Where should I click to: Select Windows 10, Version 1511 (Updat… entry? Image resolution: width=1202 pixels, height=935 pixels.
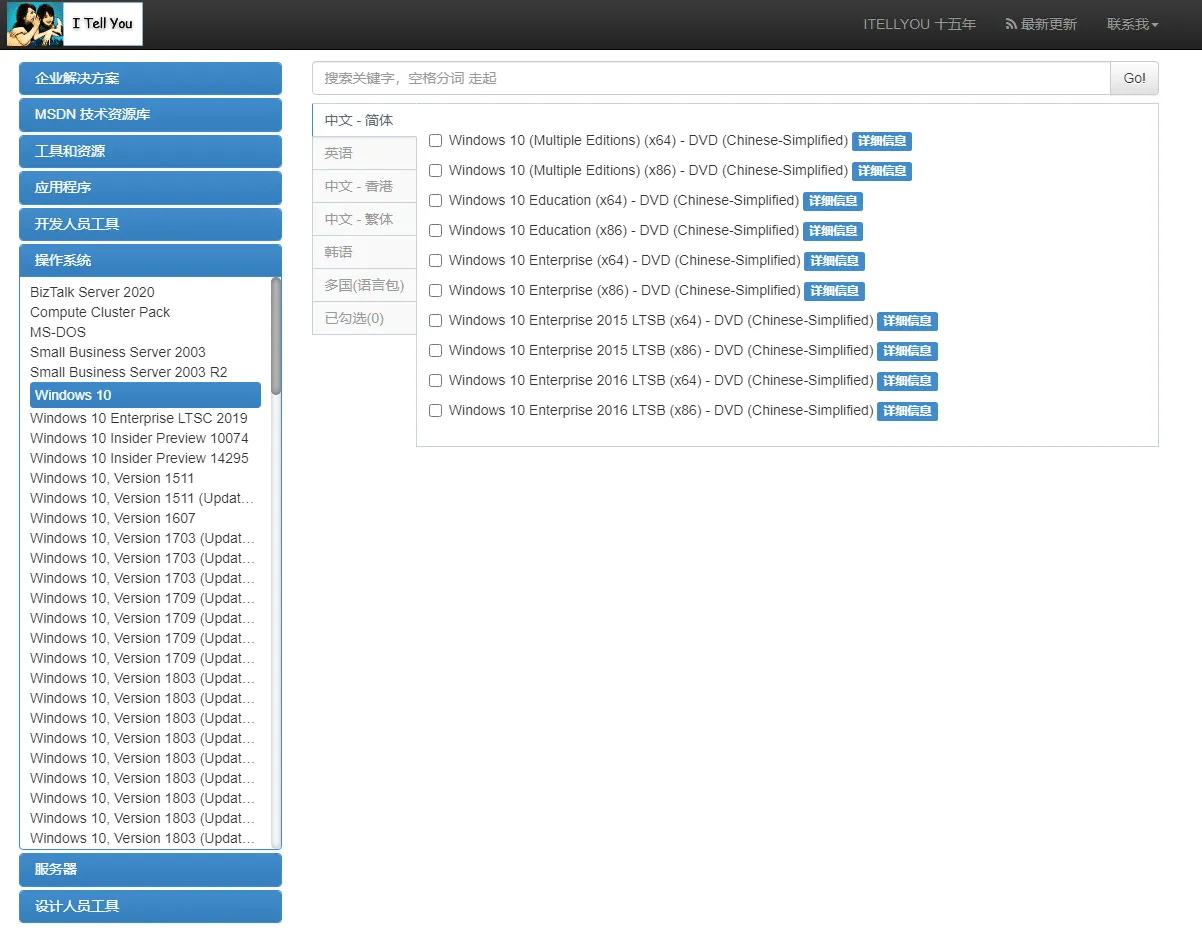142,498
